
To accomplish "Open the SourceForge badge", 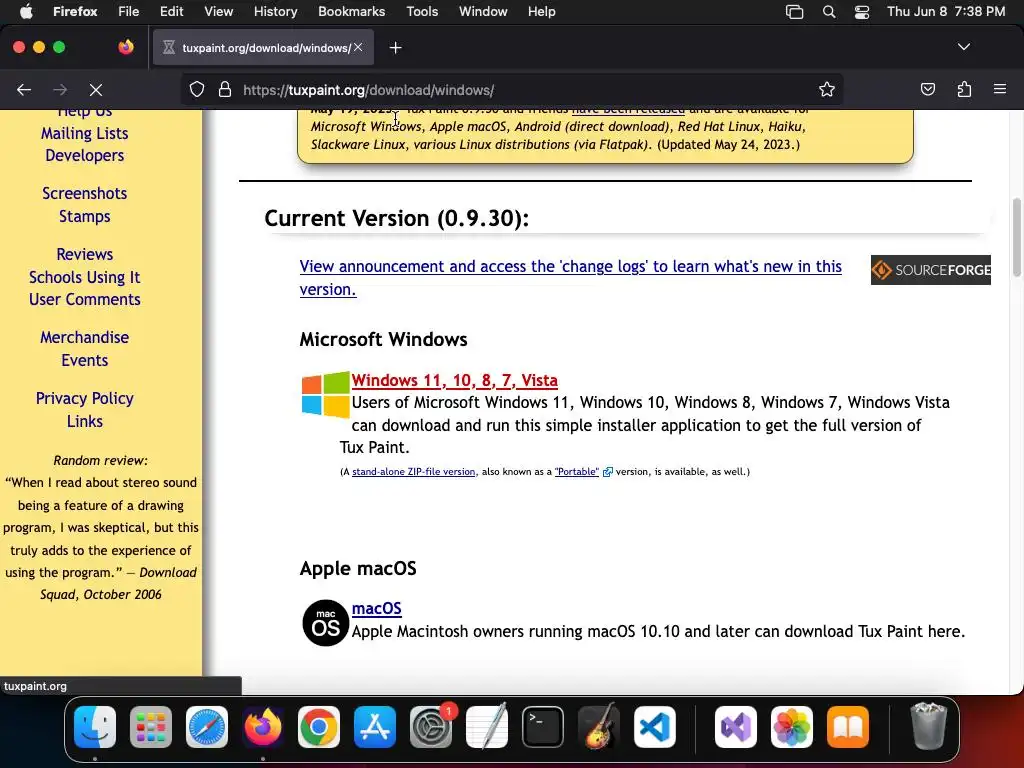I will [x=931, y=270].
